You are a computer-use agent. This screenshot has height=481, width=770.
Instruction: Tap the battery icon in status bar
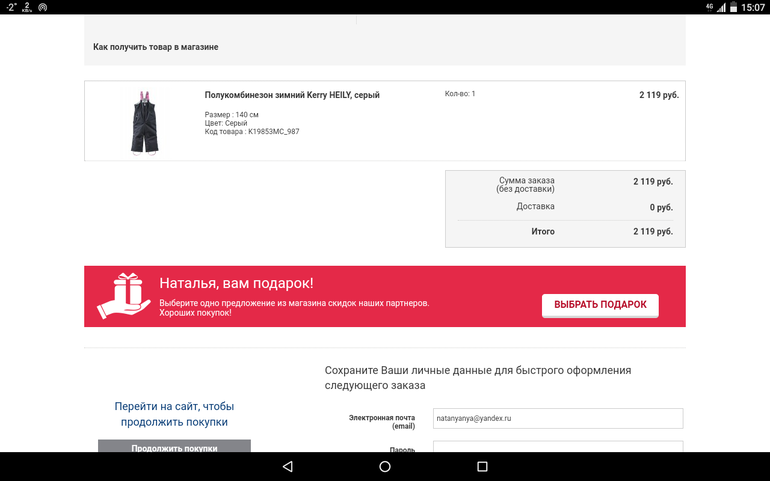pyautogui.click(x=733, y=7)
